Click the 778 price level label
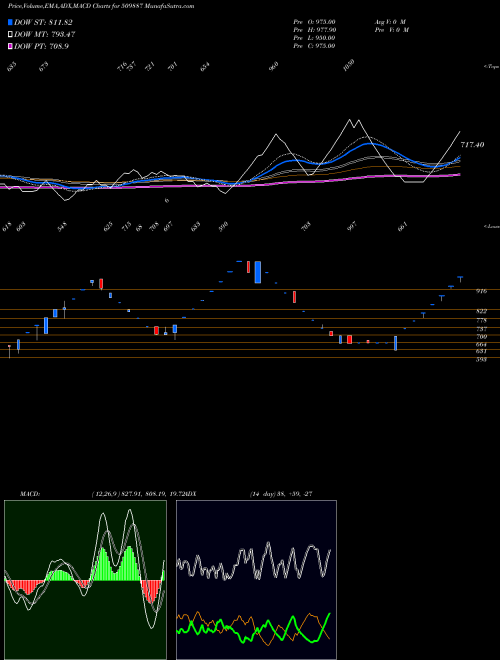500x660 pixels. coord(481,321)
